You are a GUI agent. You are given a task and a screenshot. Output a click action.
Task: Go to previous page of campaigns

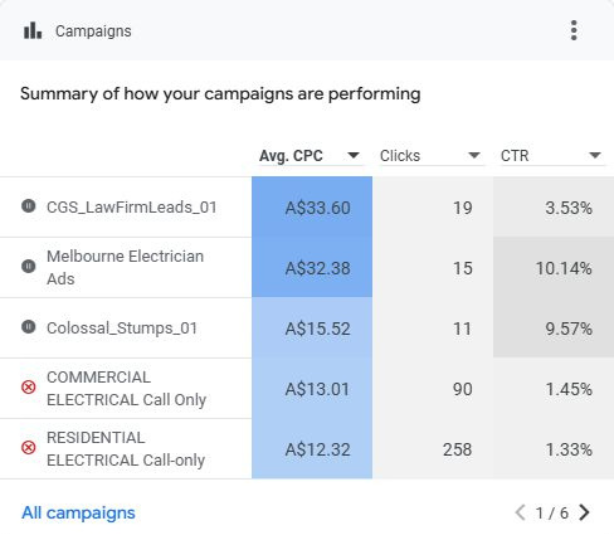tap(520, 513)
